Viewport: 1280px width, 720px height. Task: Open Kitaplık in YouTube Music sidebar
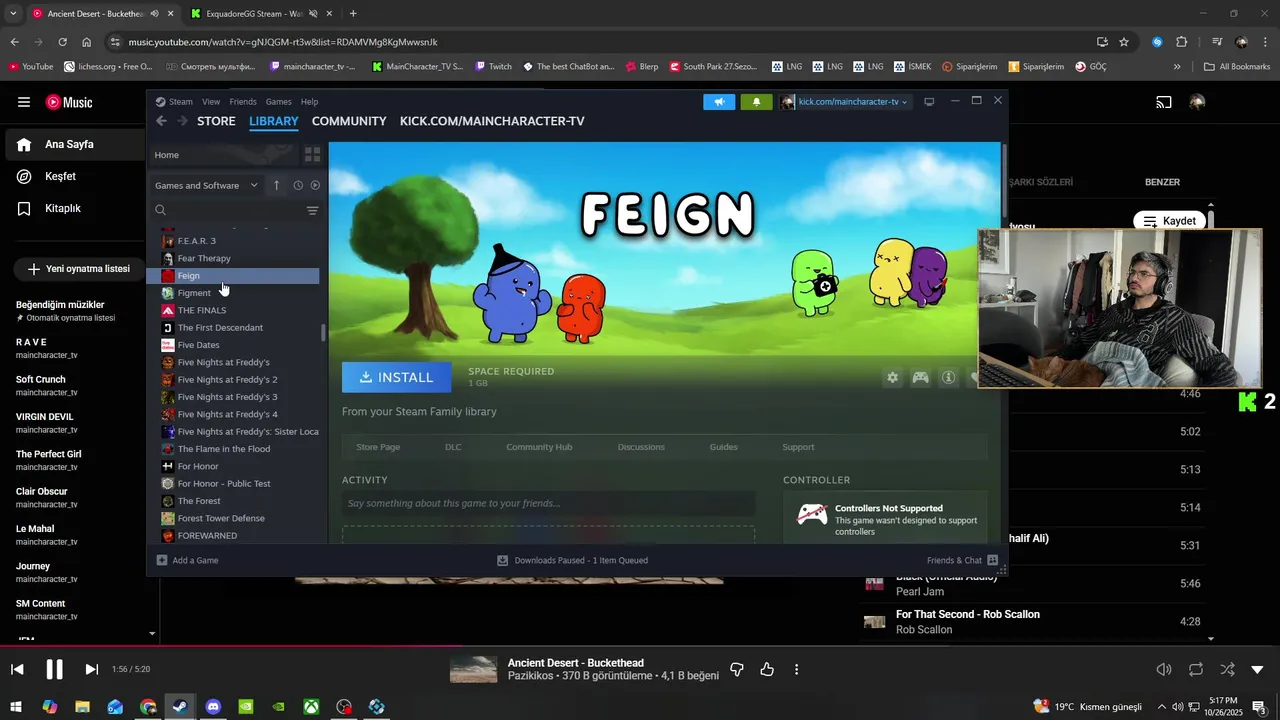(73, 208)
